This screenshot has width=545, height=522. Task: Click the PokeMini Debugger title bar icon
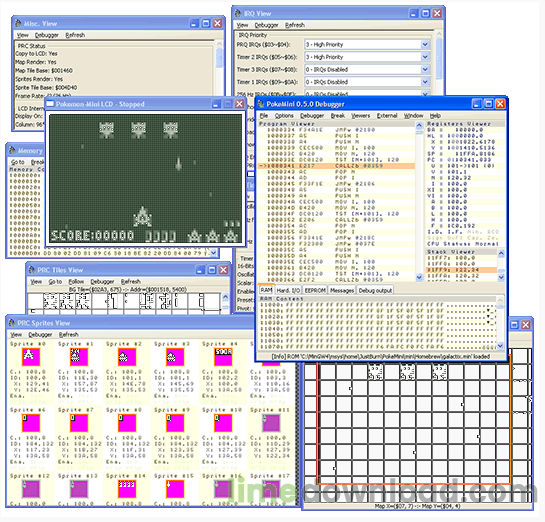pyautogui.click(x=261, y=104)
